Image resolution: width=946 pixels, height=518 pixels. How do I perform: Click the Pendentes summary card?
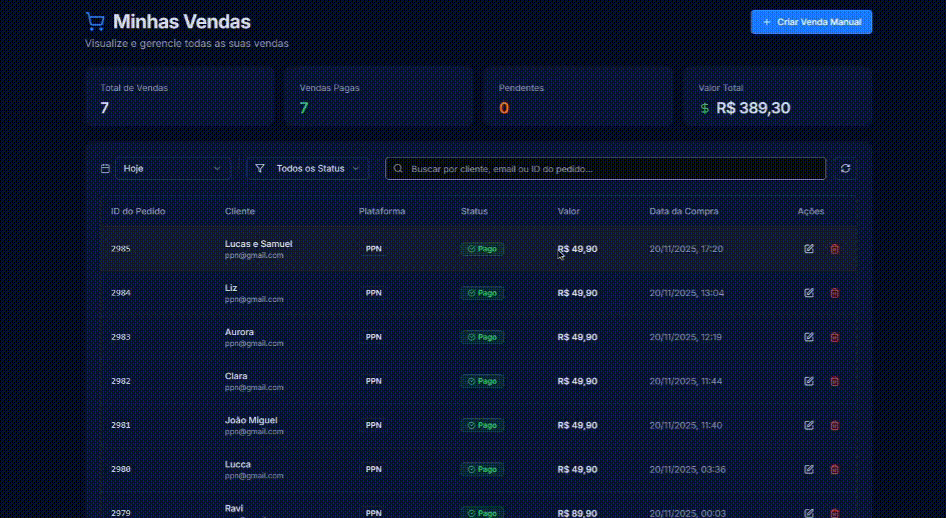(577, 97)
